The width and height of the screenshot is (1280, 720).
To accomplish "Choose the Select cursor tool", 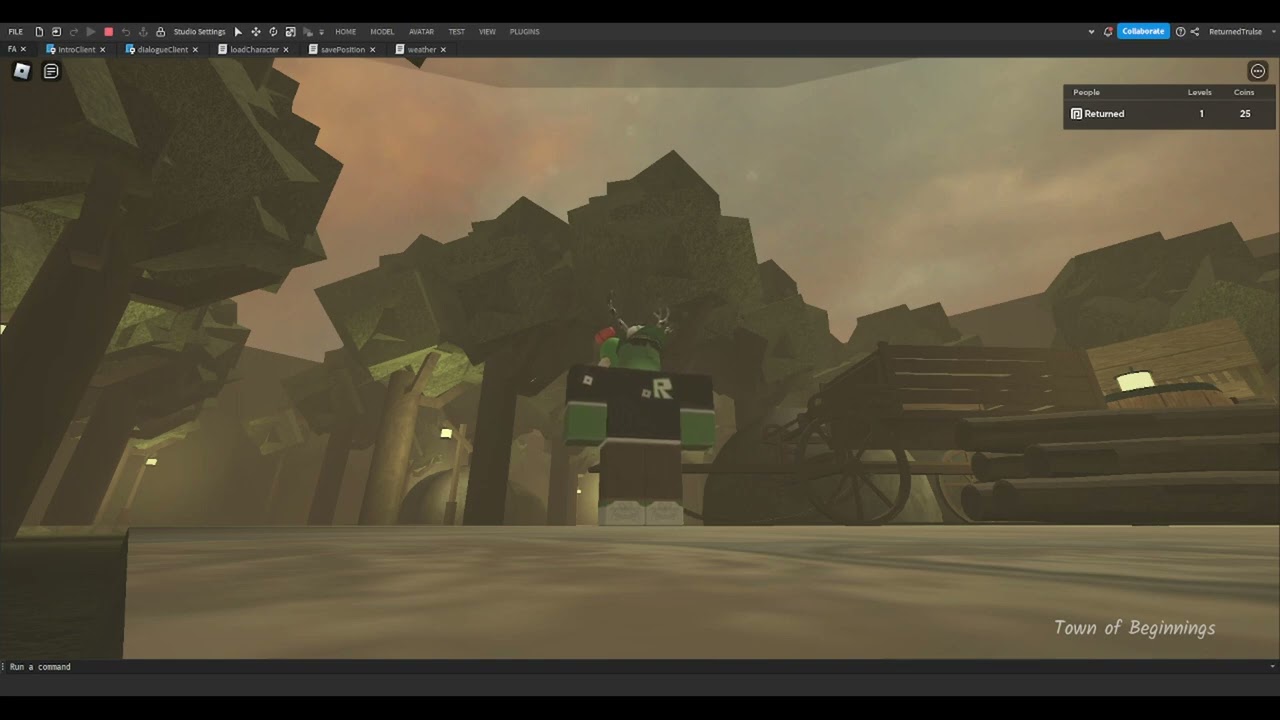I will point(238,32).
